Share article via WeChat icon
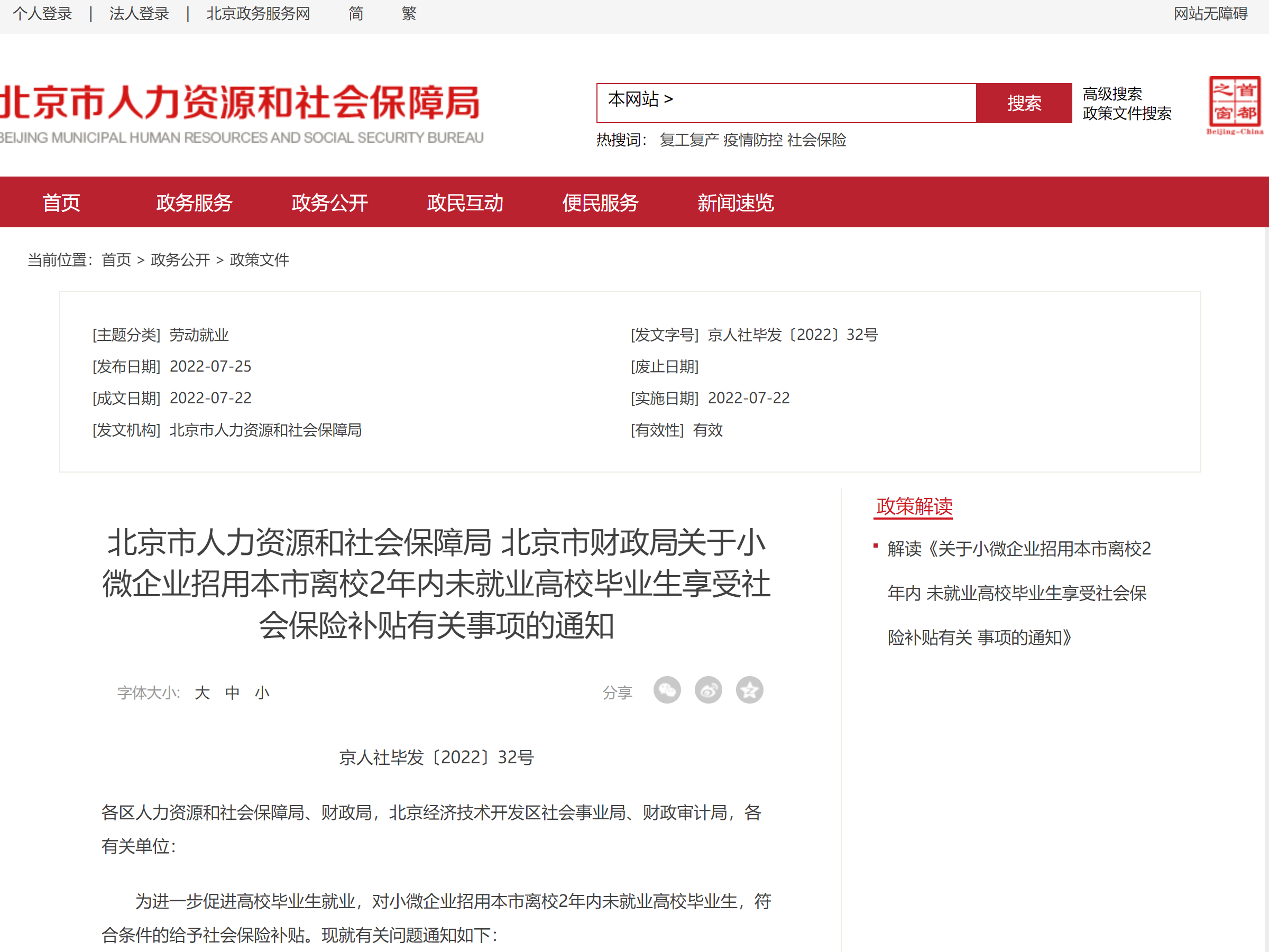The height and width of the screenshot is (952, 1269). [667, 690]
